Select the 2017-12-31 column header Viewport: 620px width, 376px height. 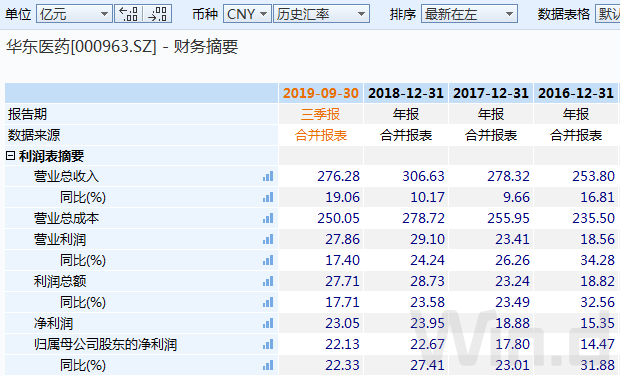491,93
